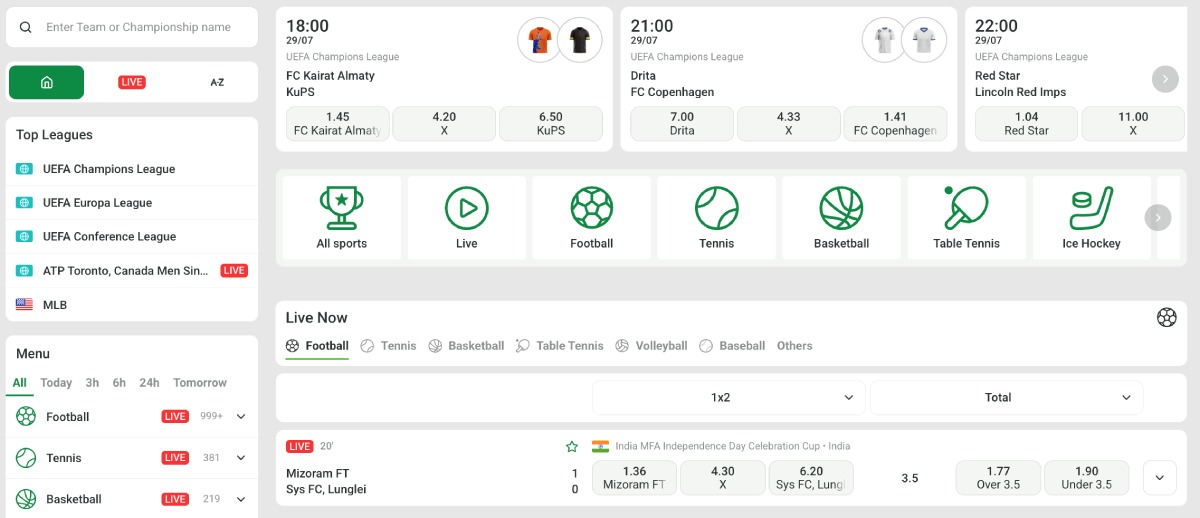
Task: Show next featured matches carousel arrow
Action: tap(1165, 79)
